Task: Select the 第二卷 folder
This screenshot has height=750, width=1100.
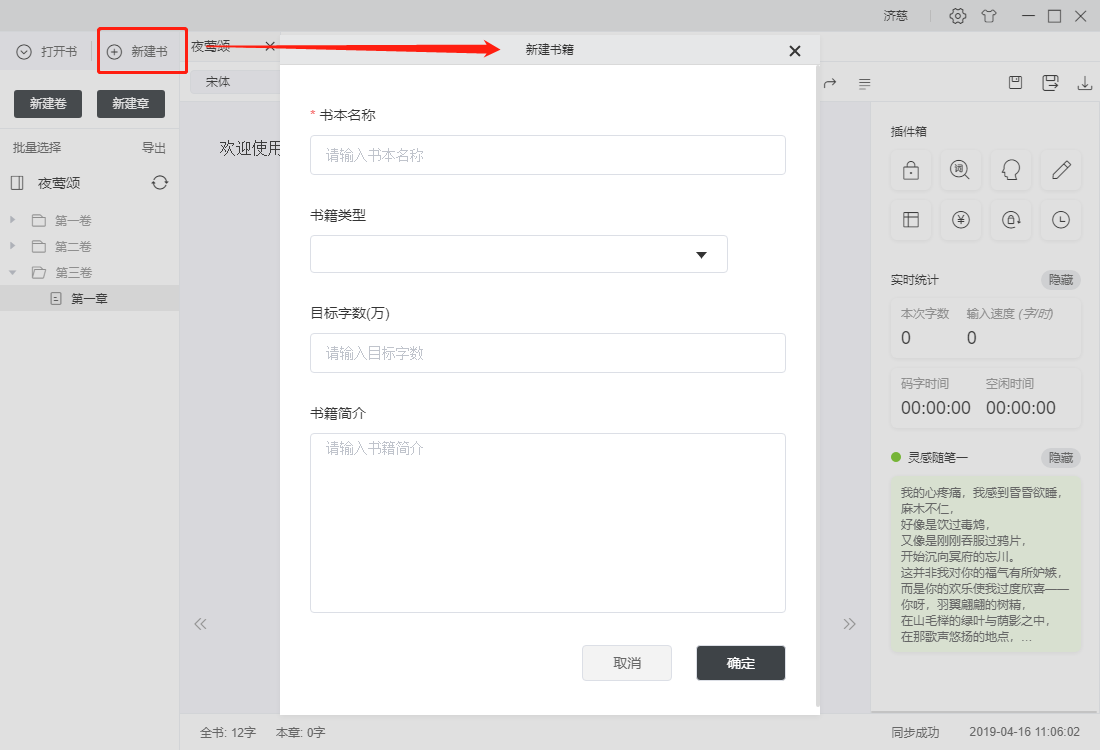Action: (x=62, y=246)
